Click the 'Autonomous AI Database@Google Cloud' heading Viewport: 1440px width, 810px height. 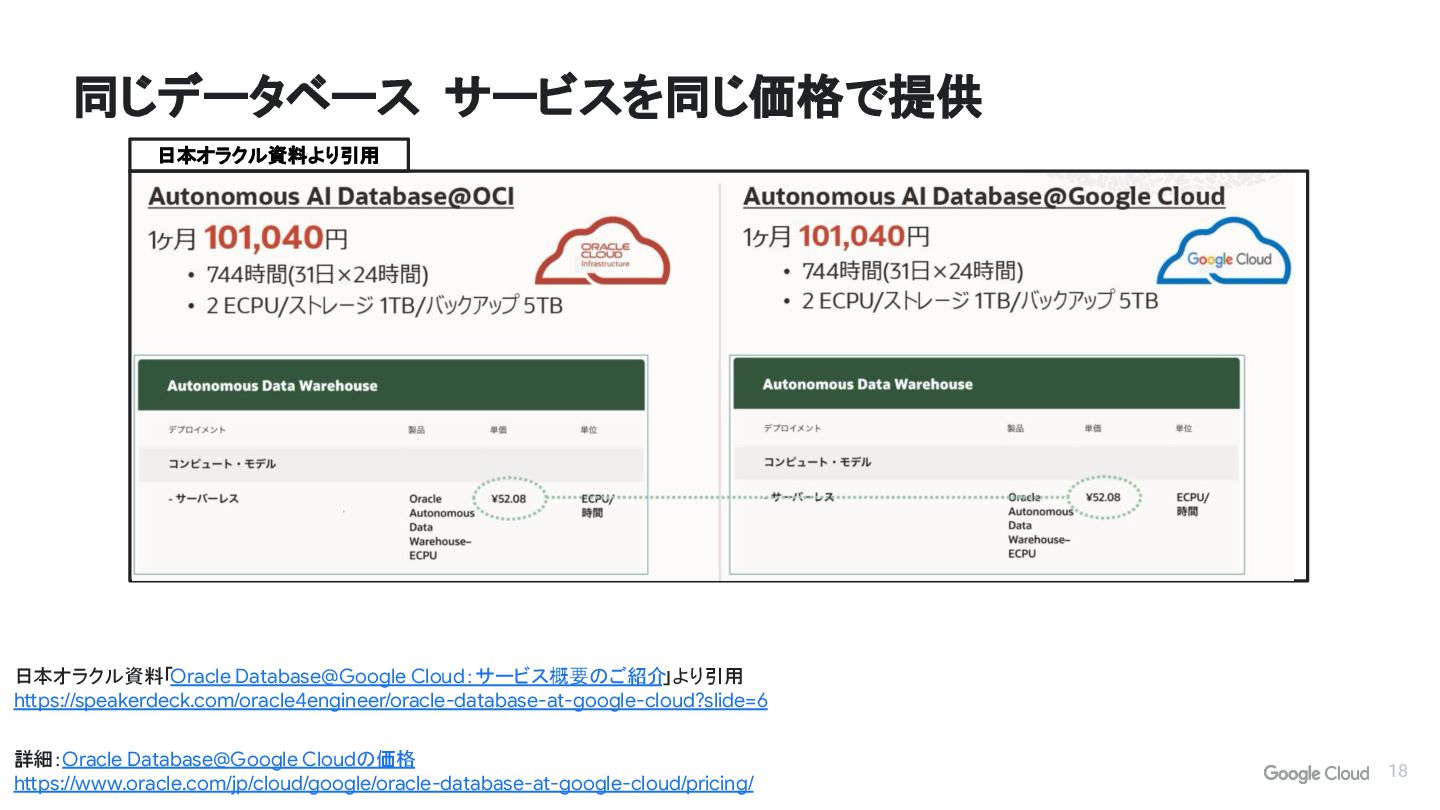[984, 196]
